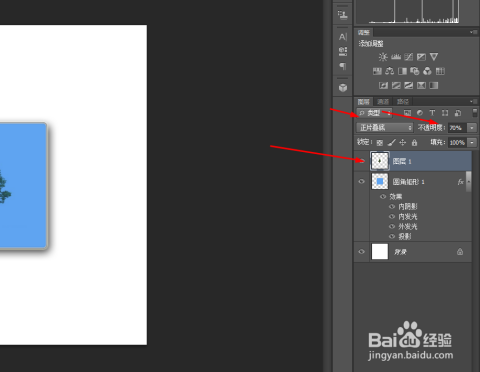Open the 3D panel cube icon
Screen dimensions: 480x372
pos(343,88)
